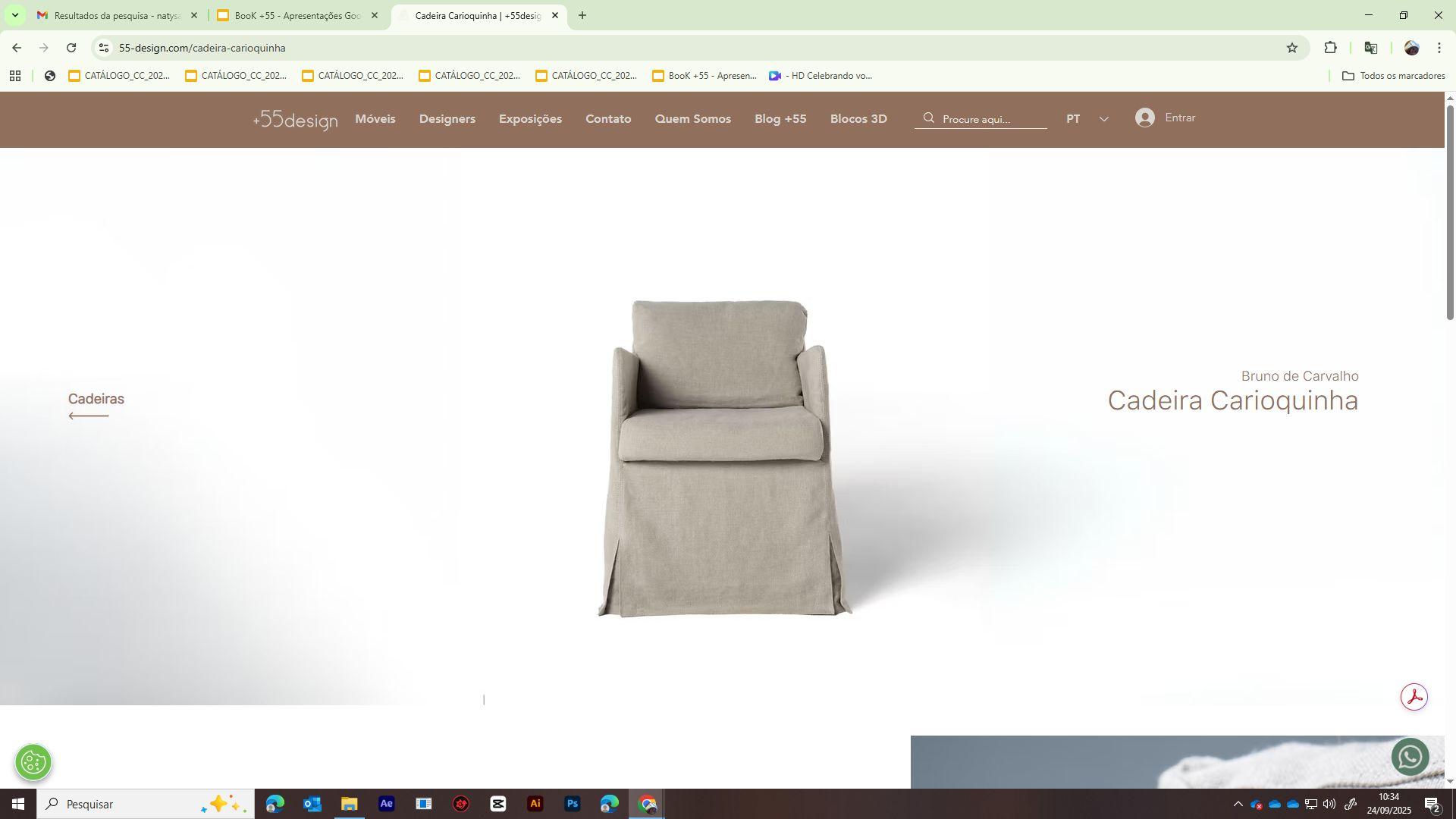The height and width of the screenshot is (819, 1456).
Task: Open the Móveis menu item
Action: 375,119
